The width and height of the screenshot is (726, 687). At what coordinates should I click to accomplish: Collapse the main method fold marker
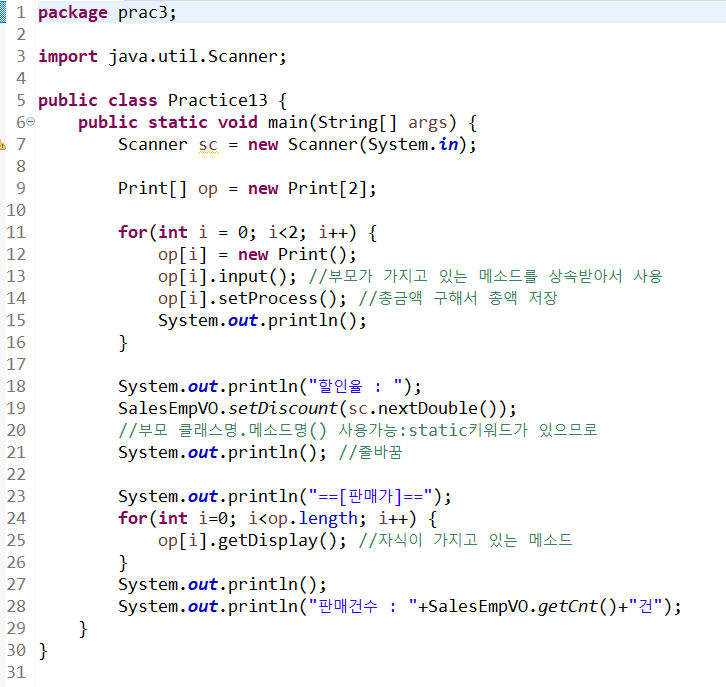[31, 122]
